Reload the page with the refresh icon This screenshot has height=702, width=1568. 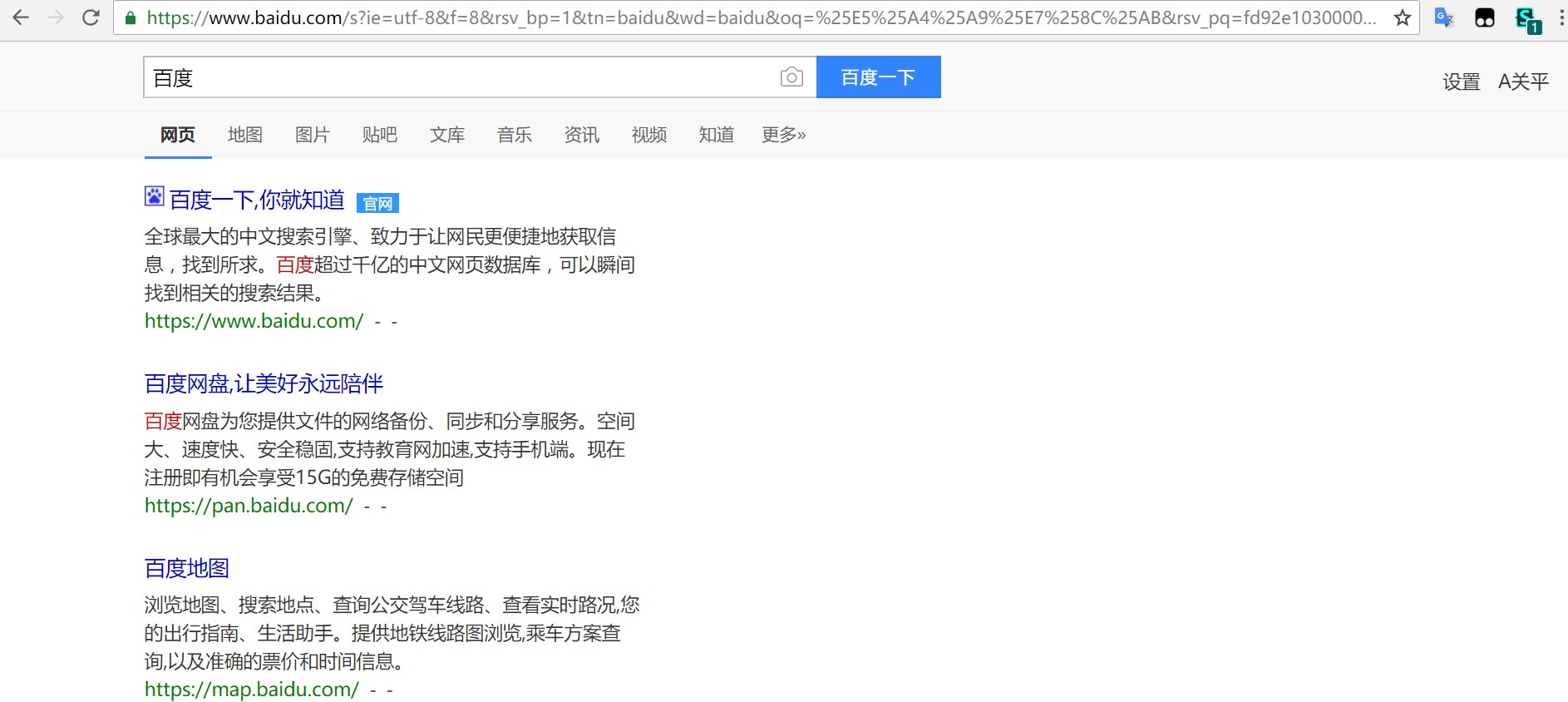tap(91, 17)
